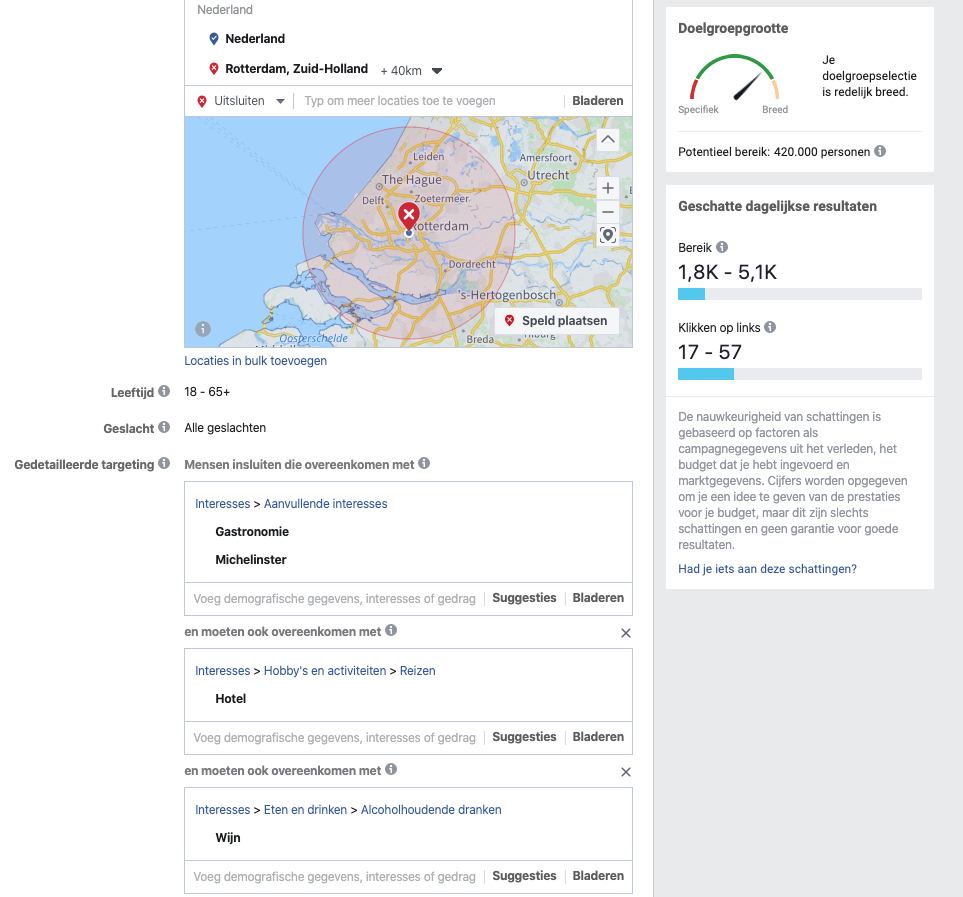The image size is (963, 897).
Task: Zoom in on the map
Action: [607, 188]
